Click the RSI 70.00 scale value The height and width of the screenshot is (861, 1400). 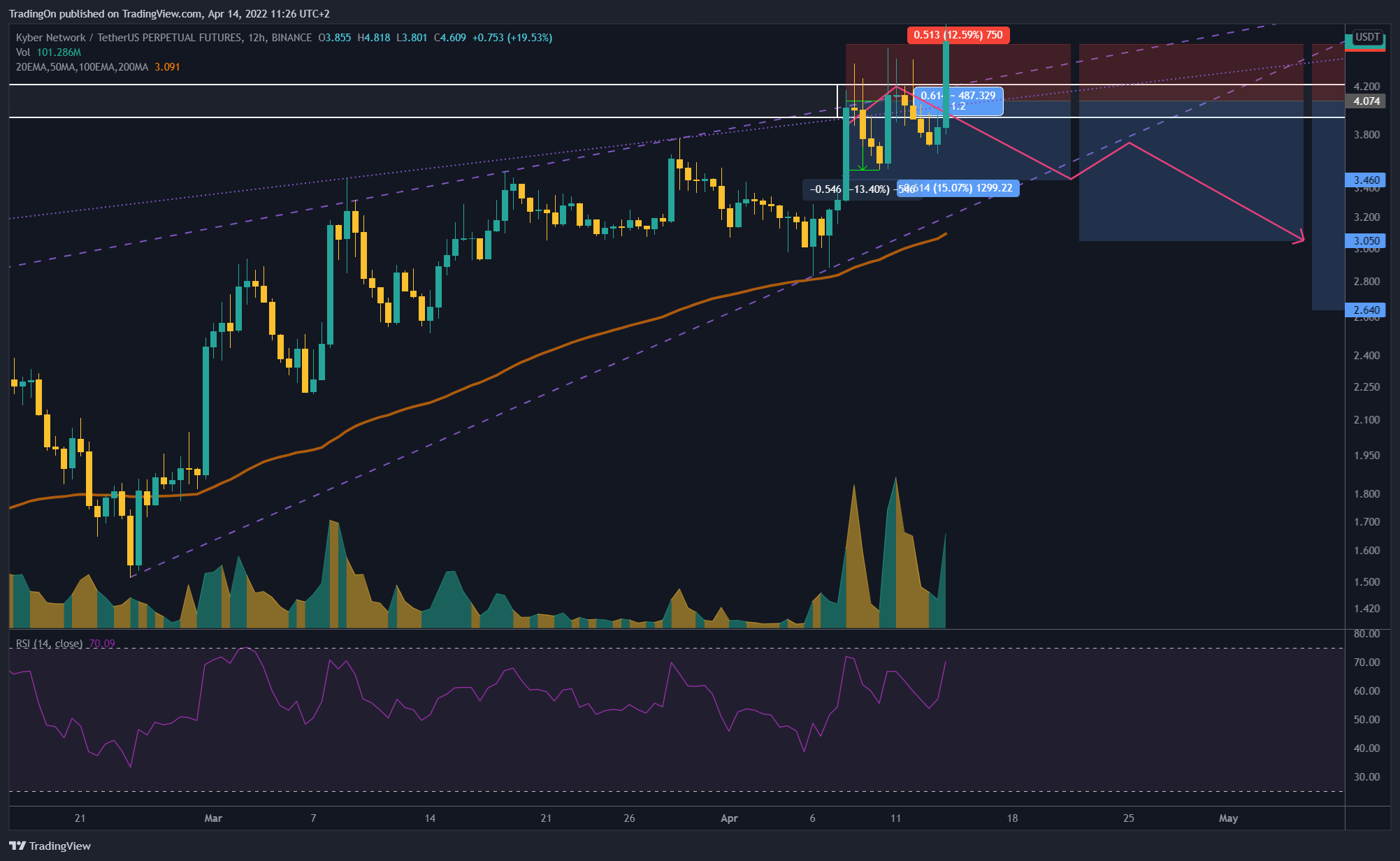click(x=1366, y=663)
